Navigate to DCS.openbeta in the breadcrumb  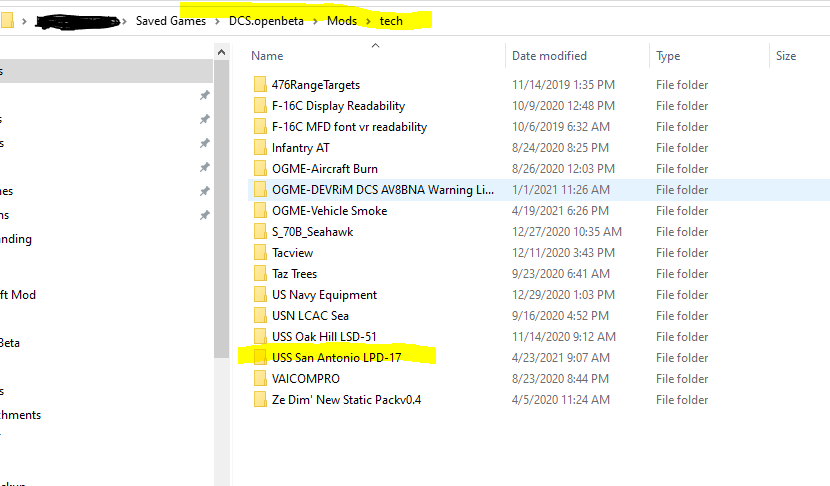(x=266, y=21)
